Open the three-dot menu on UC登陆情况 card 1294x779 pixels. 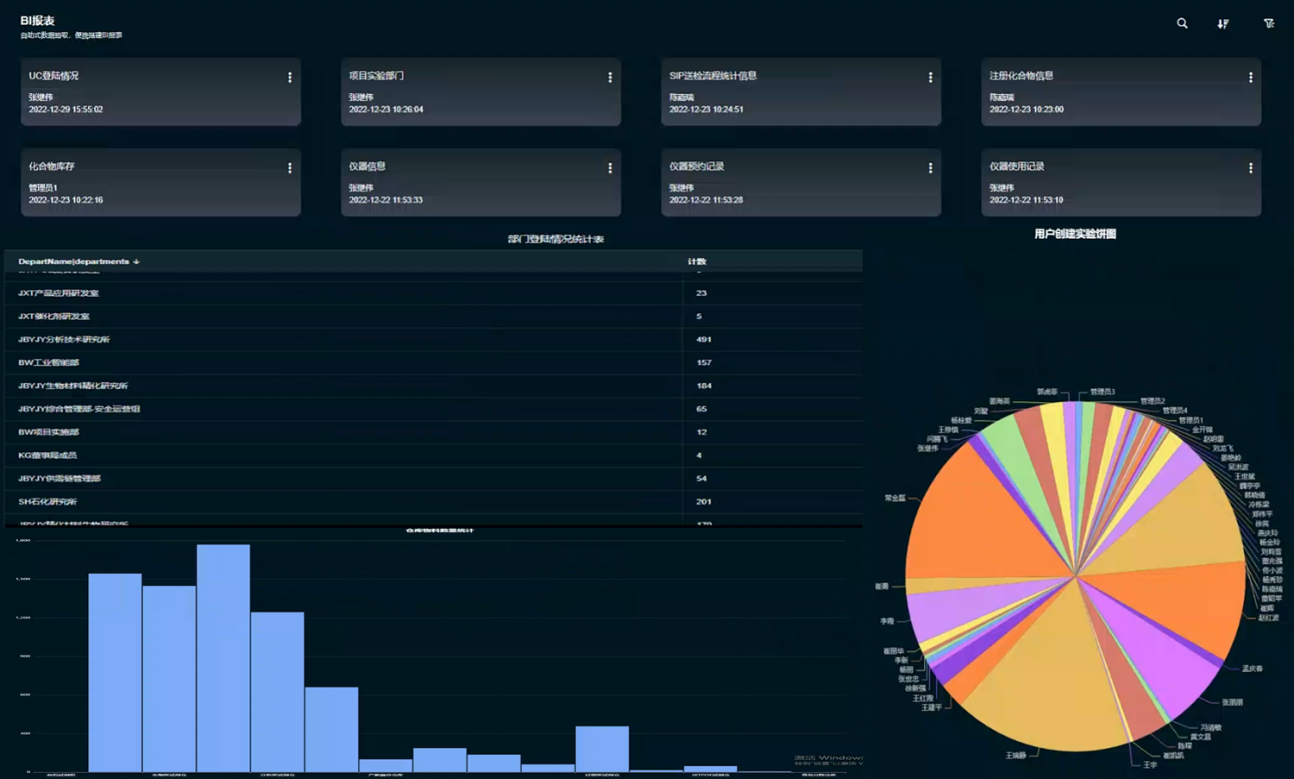[290, 77]
